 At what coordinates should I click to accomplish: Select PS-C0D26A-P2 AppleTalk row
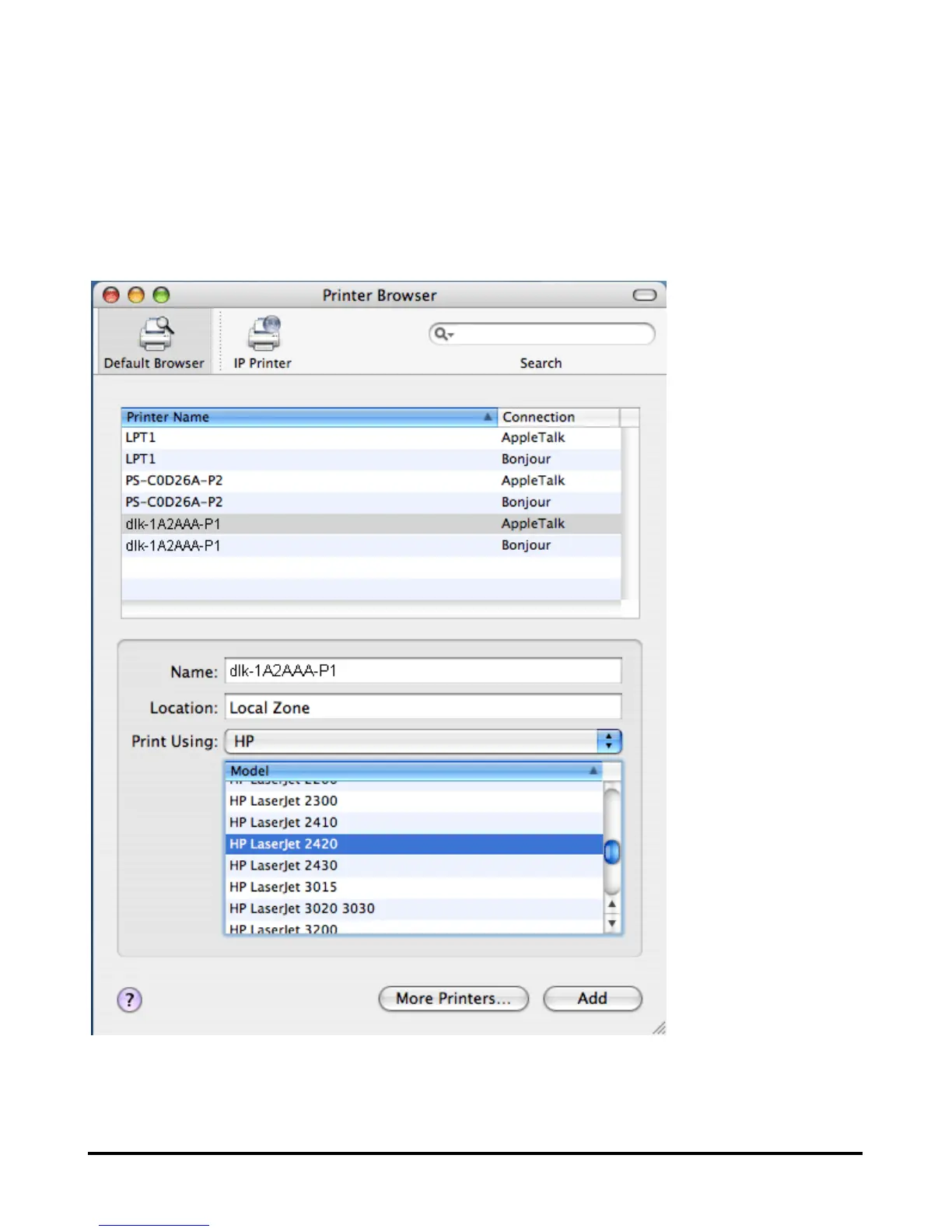(x=372, y=481)
